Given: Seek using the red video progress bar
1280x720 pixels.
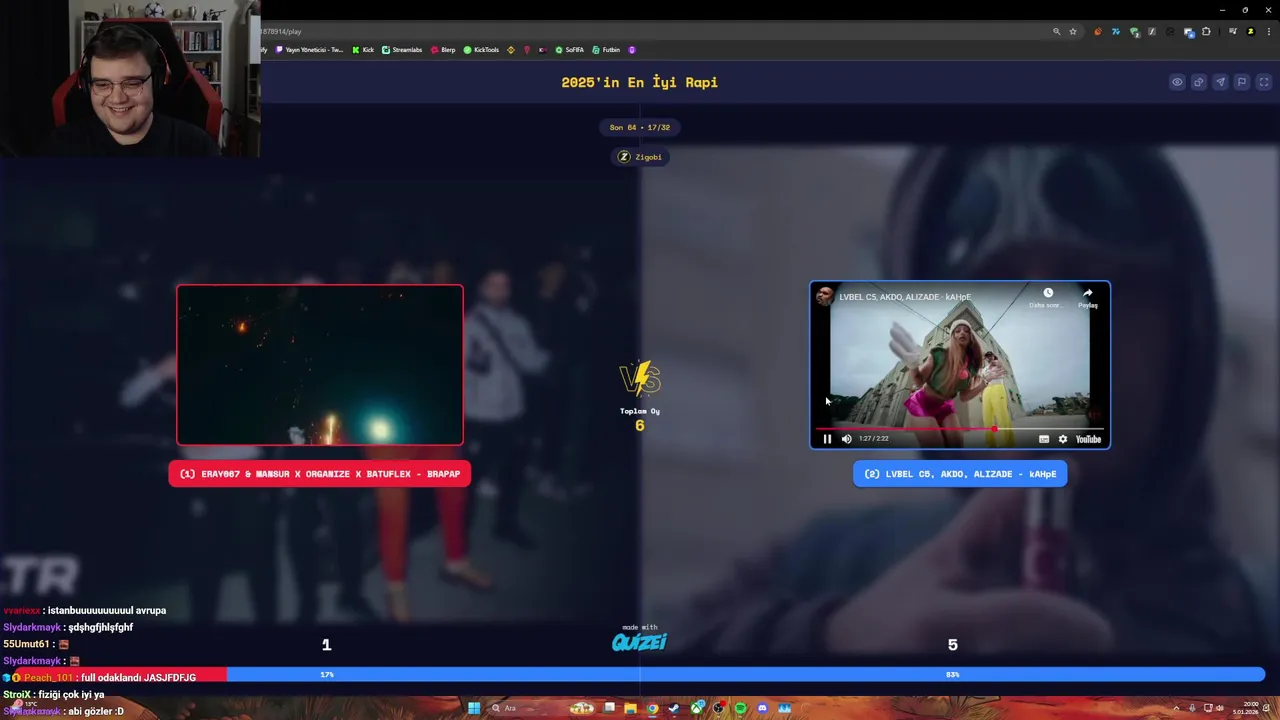Looking at the screenshot, I should [x=960, y=429].
